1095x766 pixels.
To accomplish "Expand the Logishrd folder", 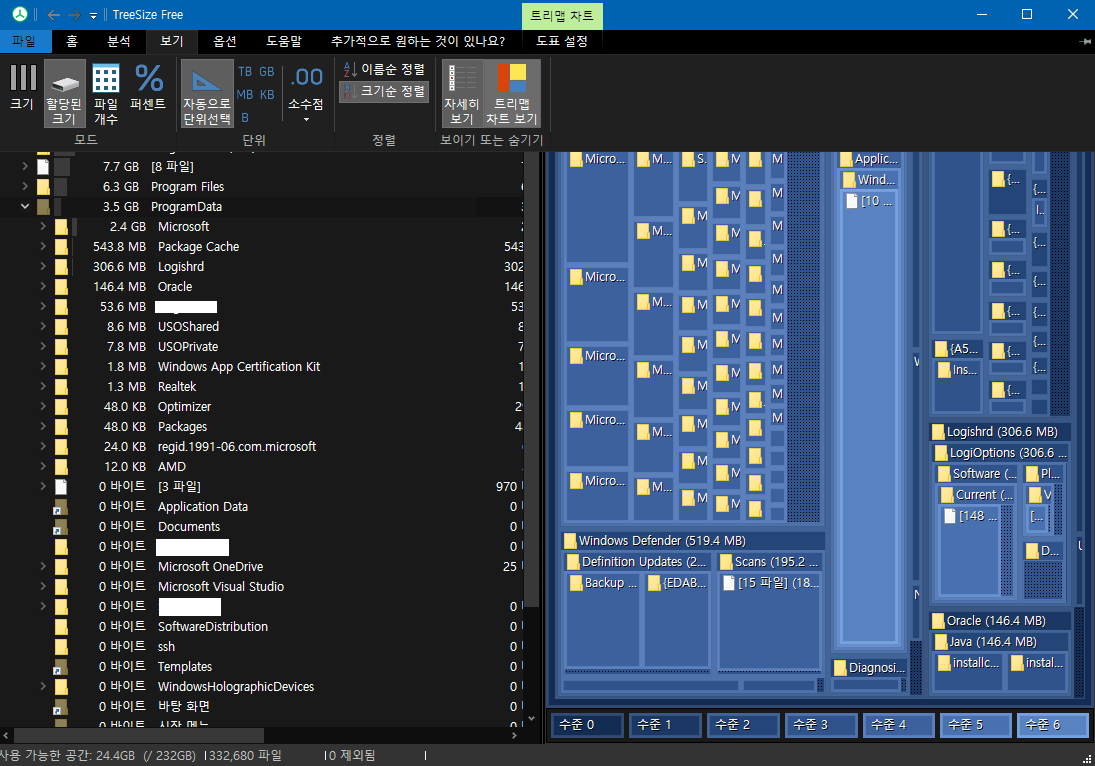I will coord(43,266).
